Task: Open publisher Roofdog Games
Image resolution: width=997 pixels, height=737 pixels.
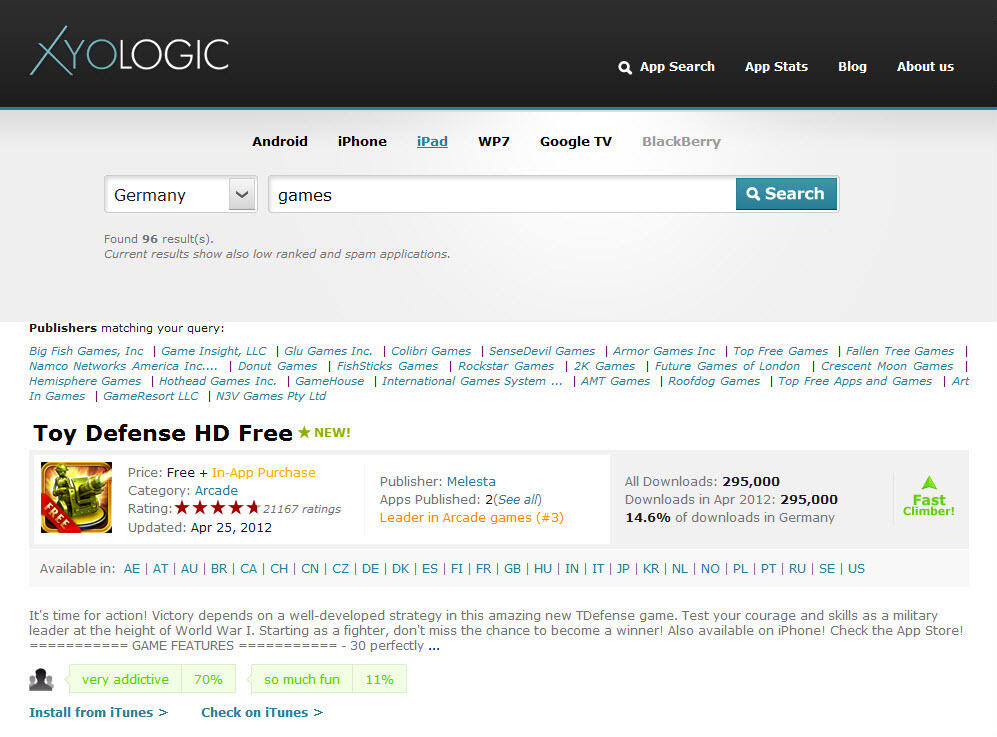Action: (x=714, y=382)
